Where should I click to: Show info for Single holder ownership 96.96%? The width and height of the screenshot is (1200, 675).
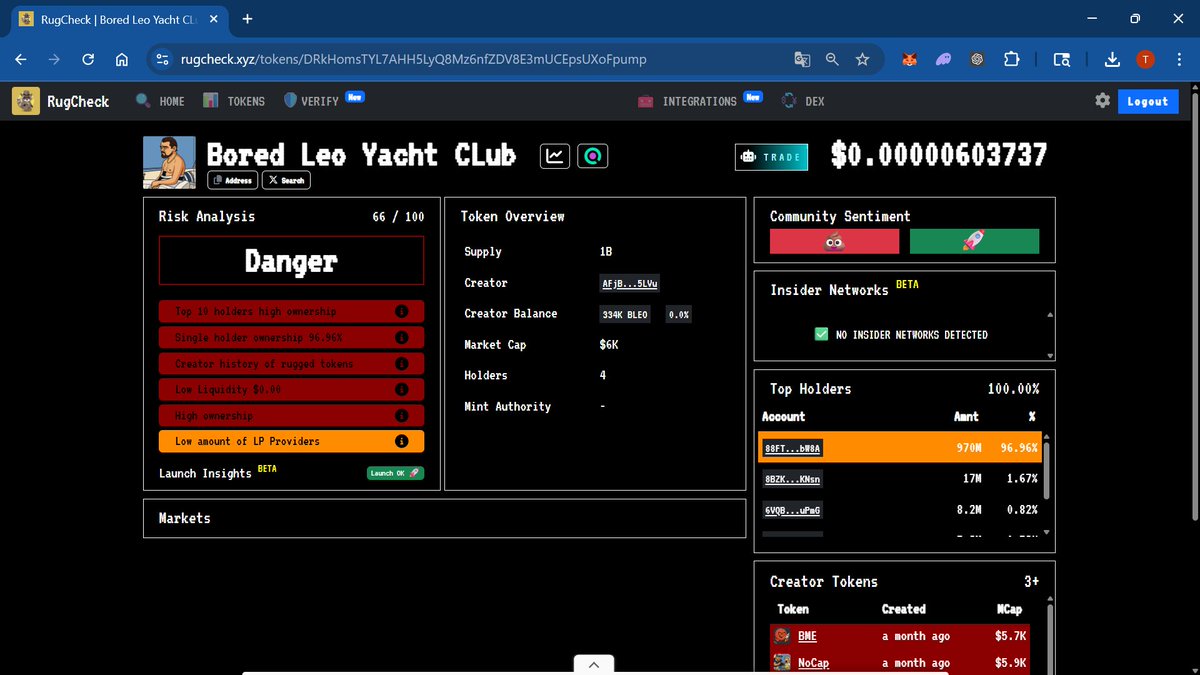[401, 337]
